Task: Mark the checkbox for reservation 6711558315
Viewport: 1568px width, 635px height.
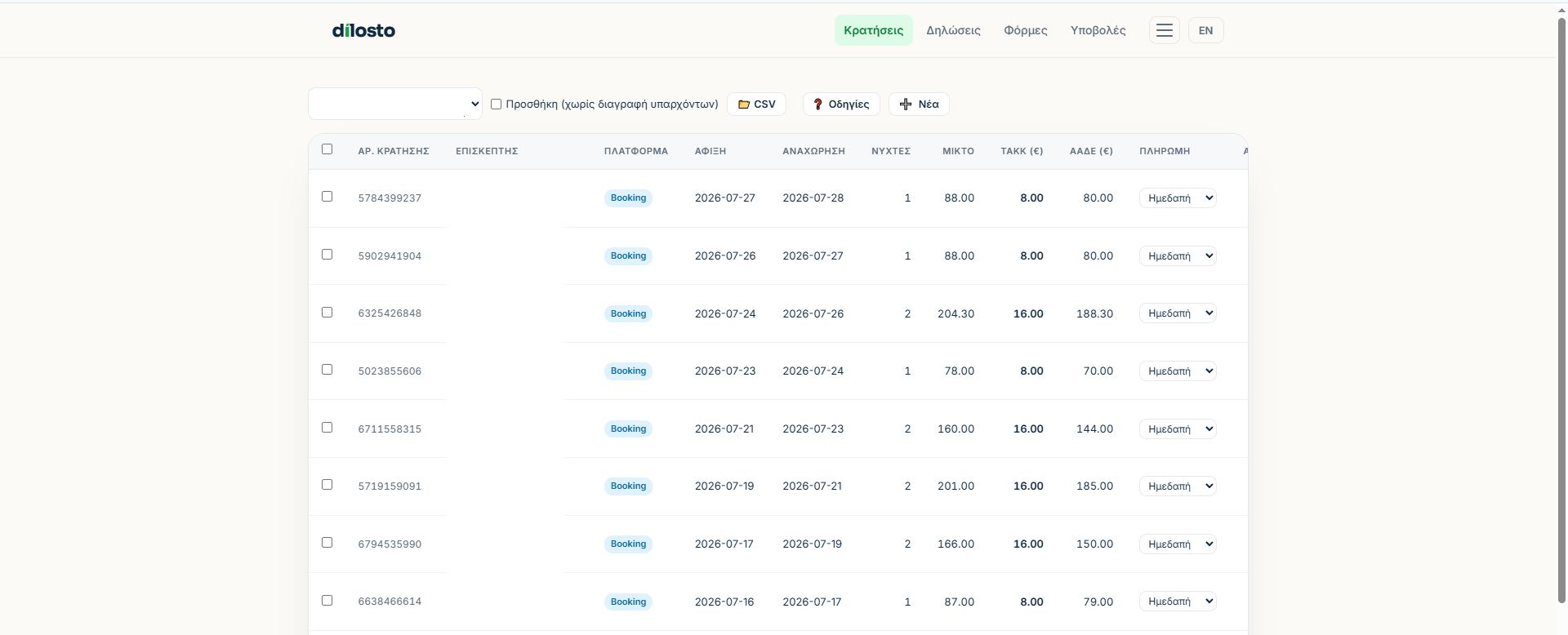Action: tap(327, 428)
